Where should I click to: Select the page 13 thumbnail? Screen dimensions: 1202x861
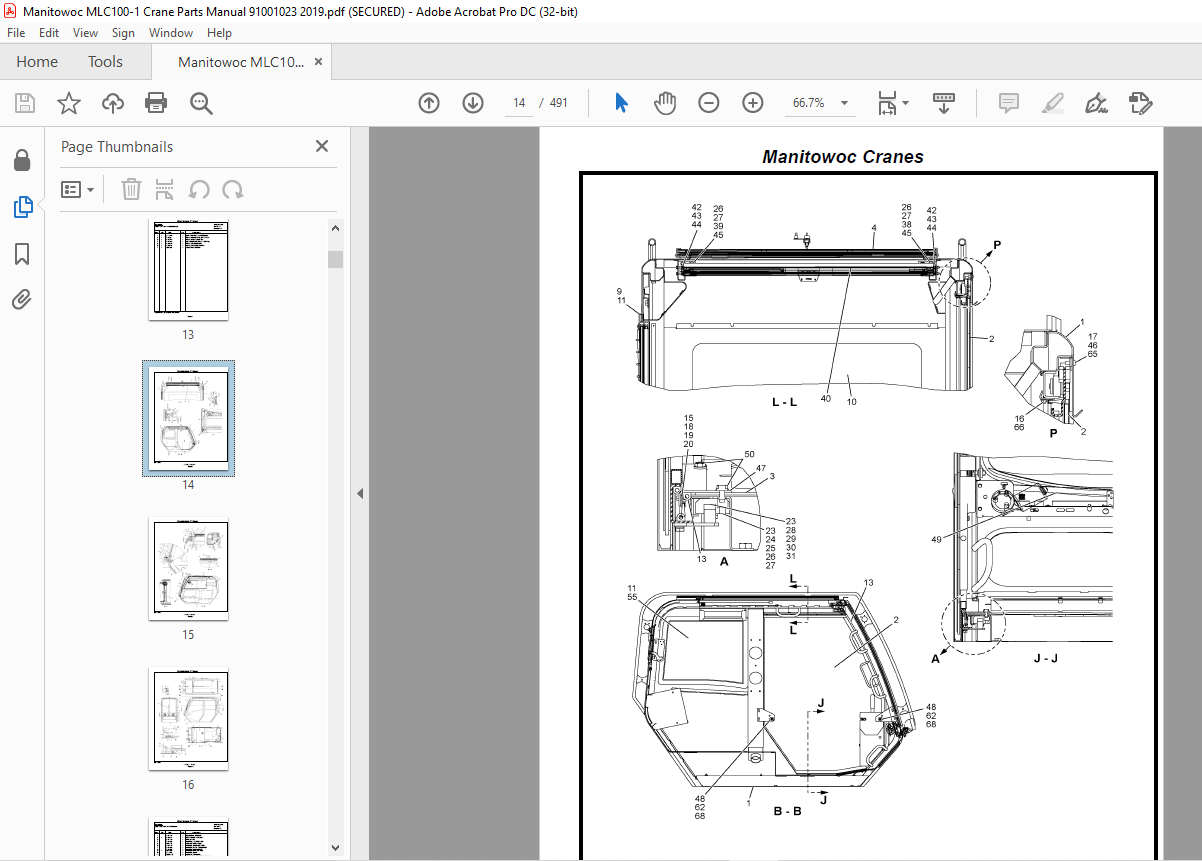click(x=188, y=269)
